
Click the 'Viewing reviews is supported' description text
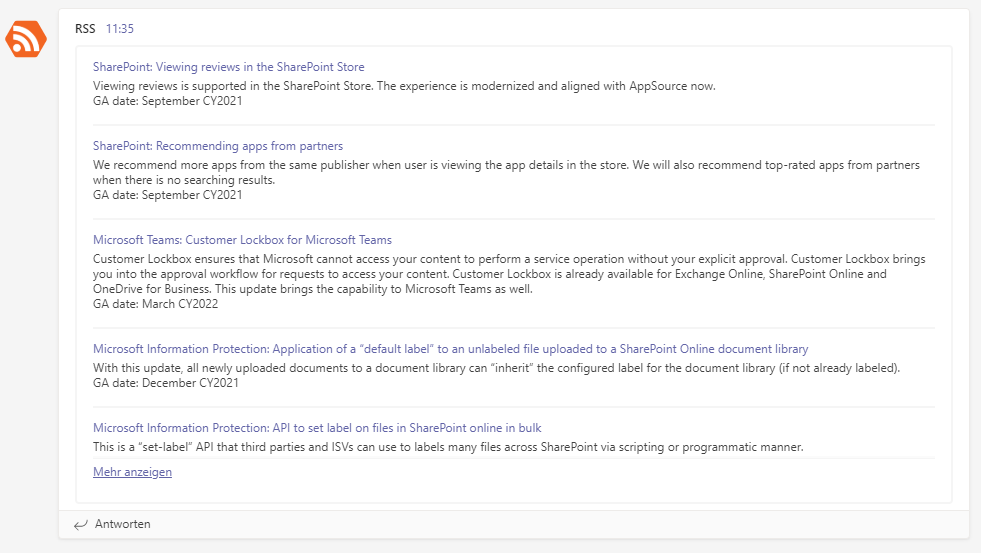(x=404, y=86)
